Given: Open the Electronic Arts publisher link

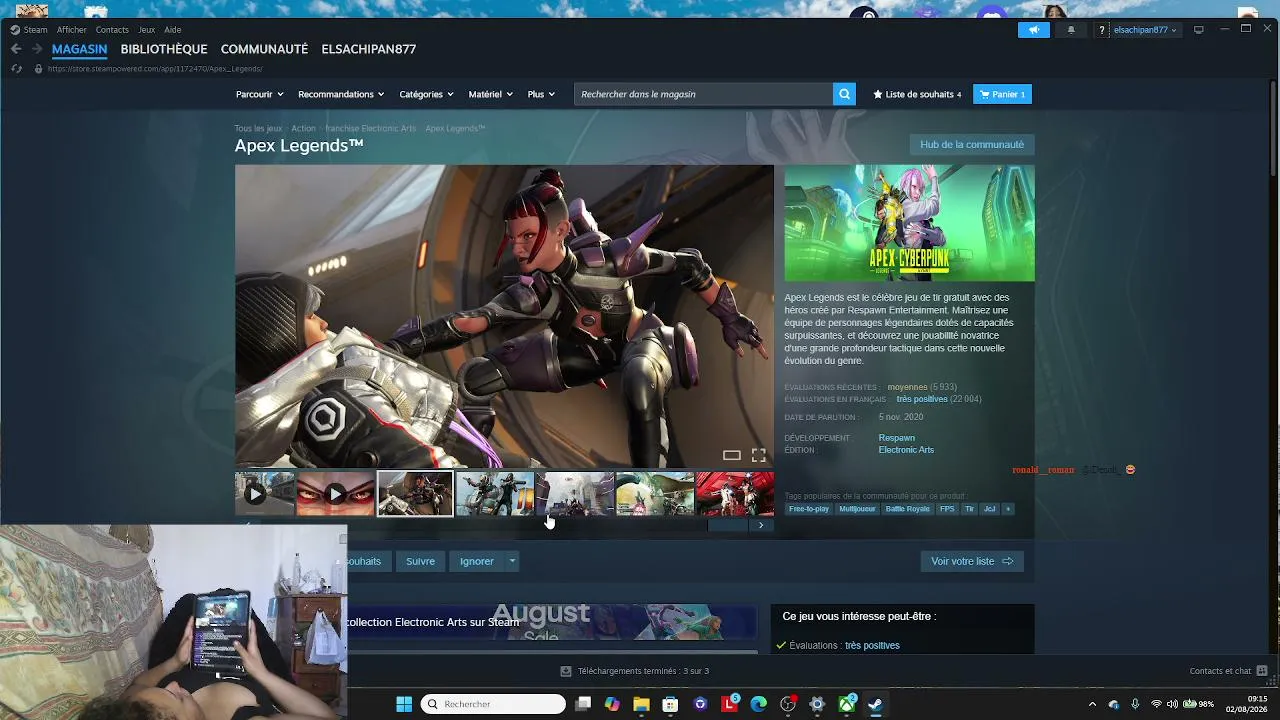Looking at the screenshot, I should [x=906, y=450].
